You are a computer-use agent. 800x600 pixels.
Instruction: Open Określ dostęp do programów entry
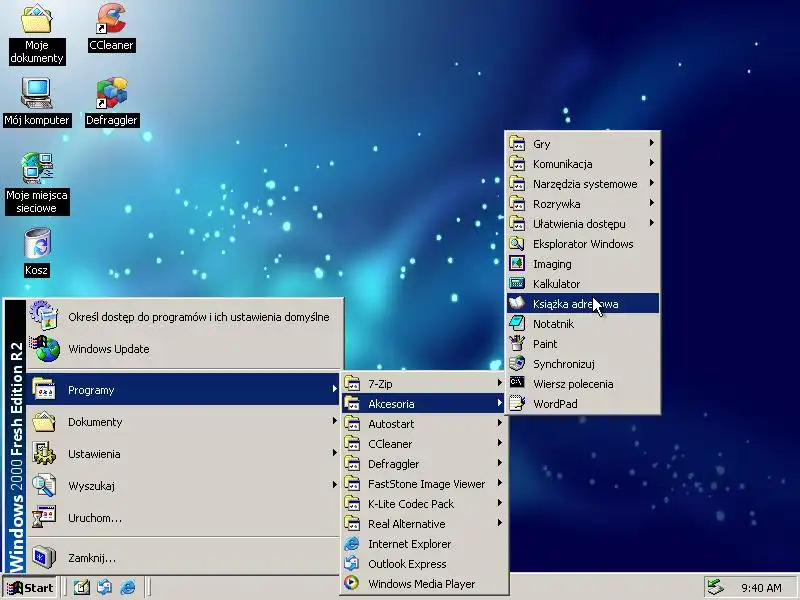coord(185,317)
